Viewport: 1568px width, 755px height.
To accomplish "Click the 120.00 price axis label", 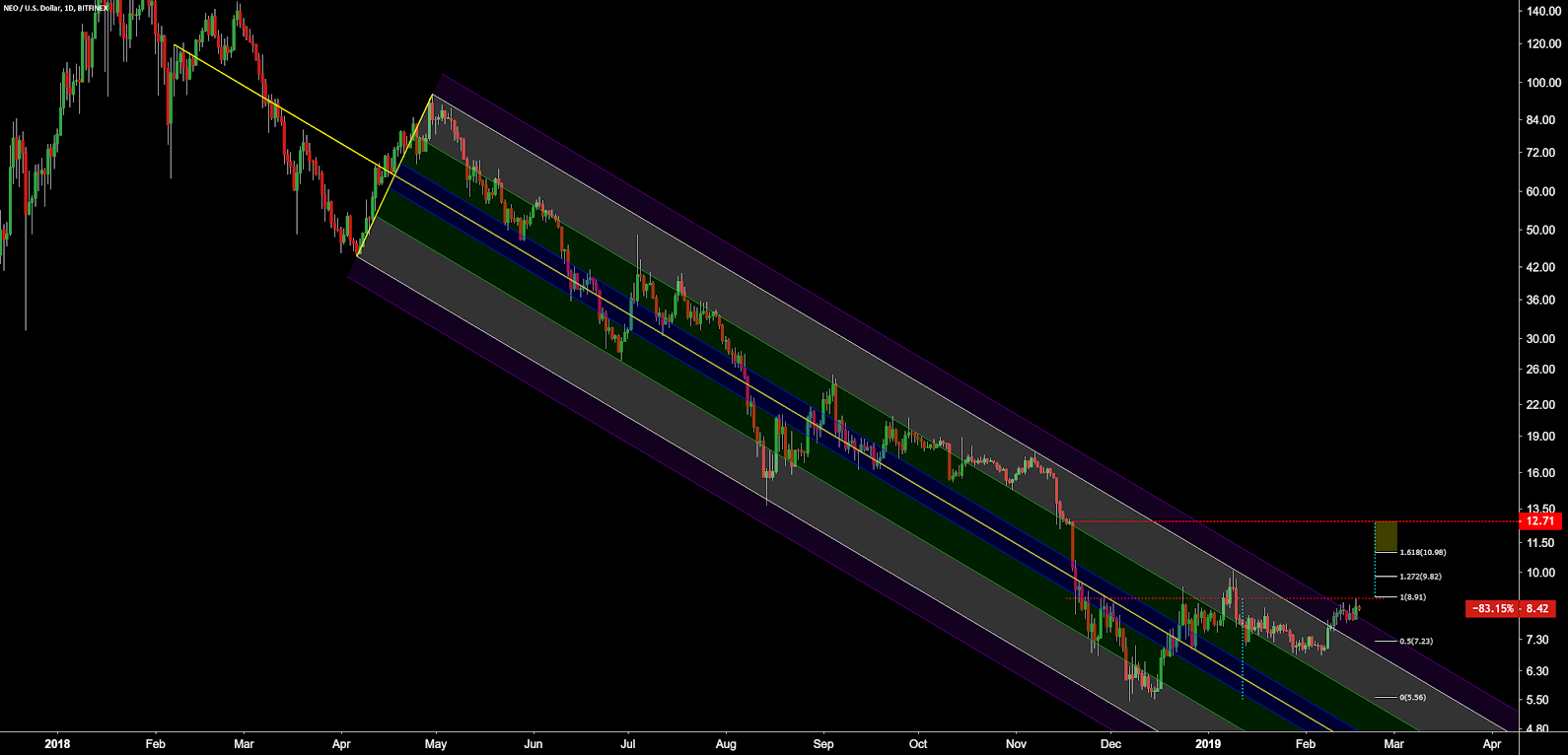I will (x=1542, y=44).
